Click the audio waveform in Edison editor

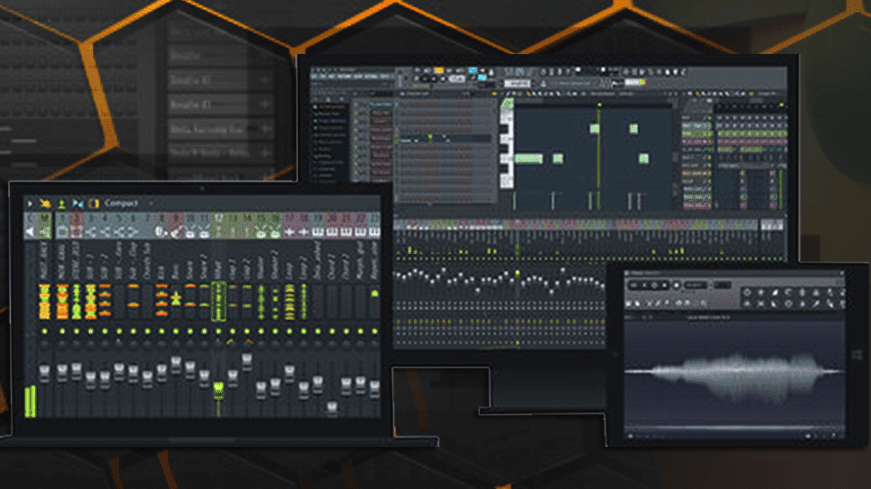coord(735,373)
